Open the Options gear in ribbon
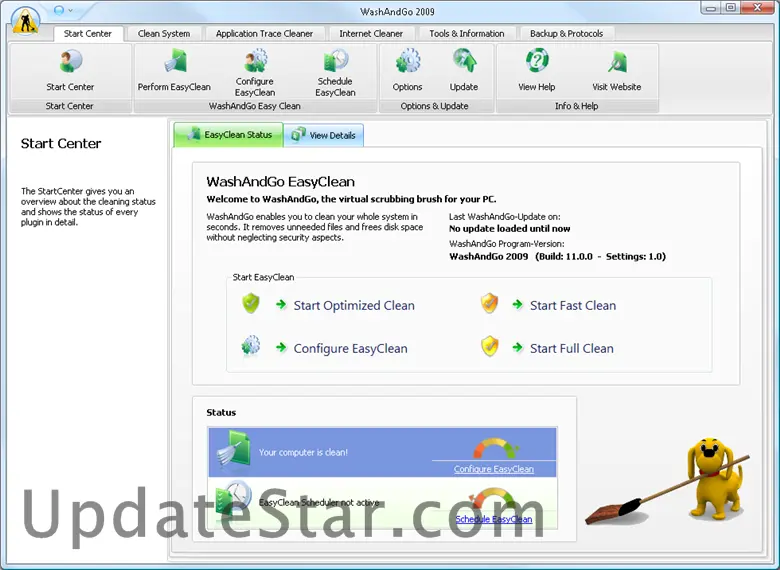Viewport: 780px width, 570px height. pyautogui.click(x=407, y=71)
